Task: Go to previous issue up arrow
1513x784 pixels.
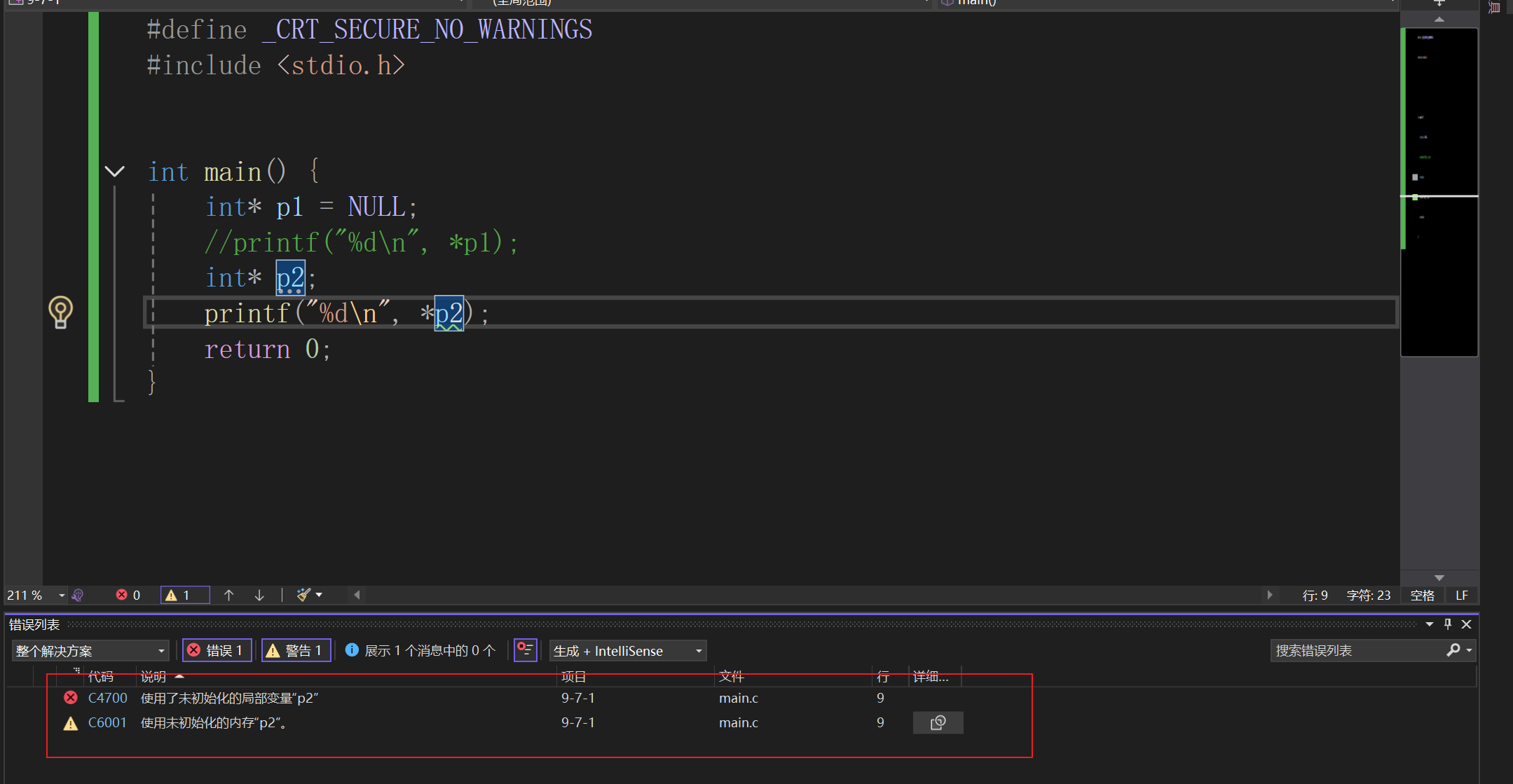Action: pos(228,595)
